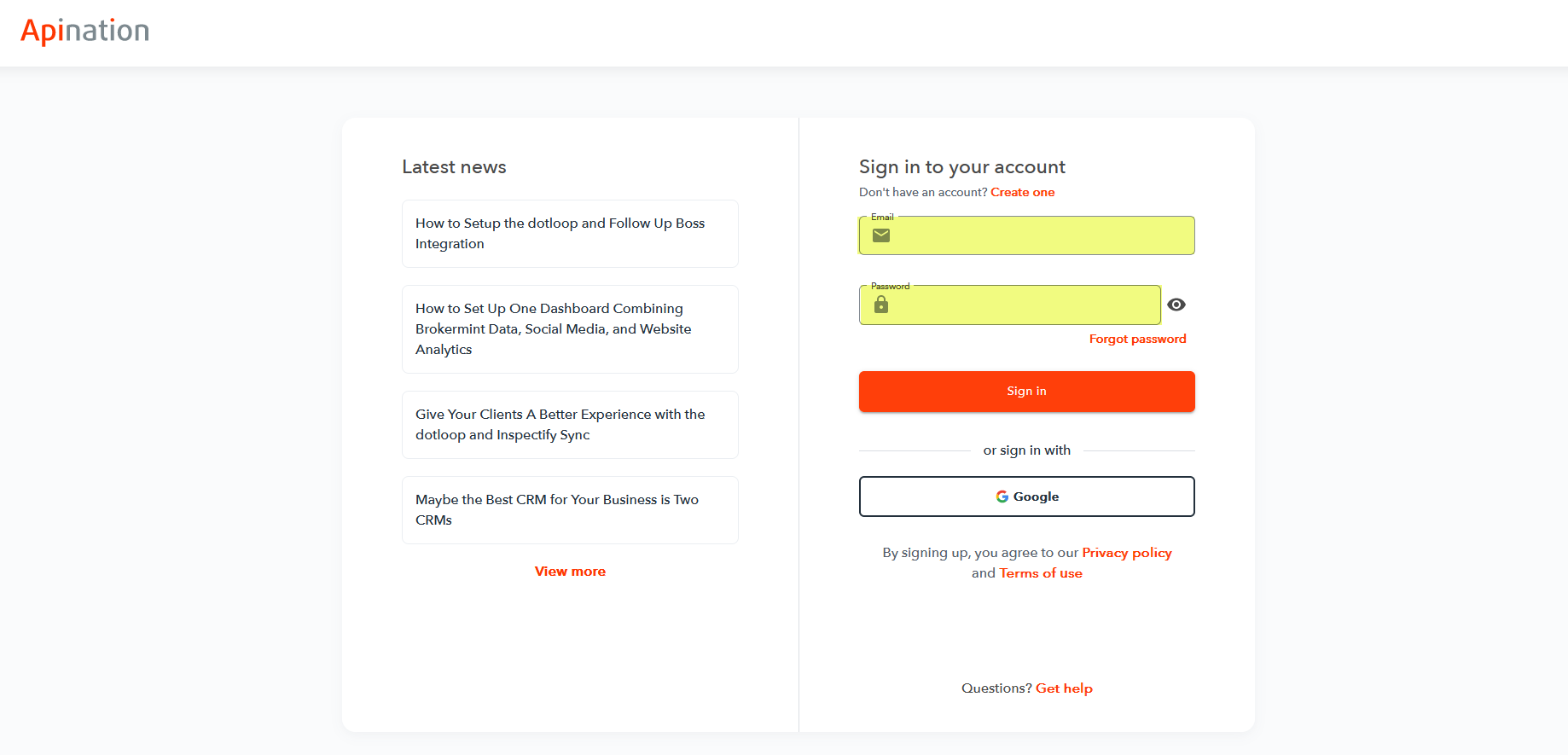Open the Forgot password link
This screenshot has height=755, width=1568.
pos(1137,339)
